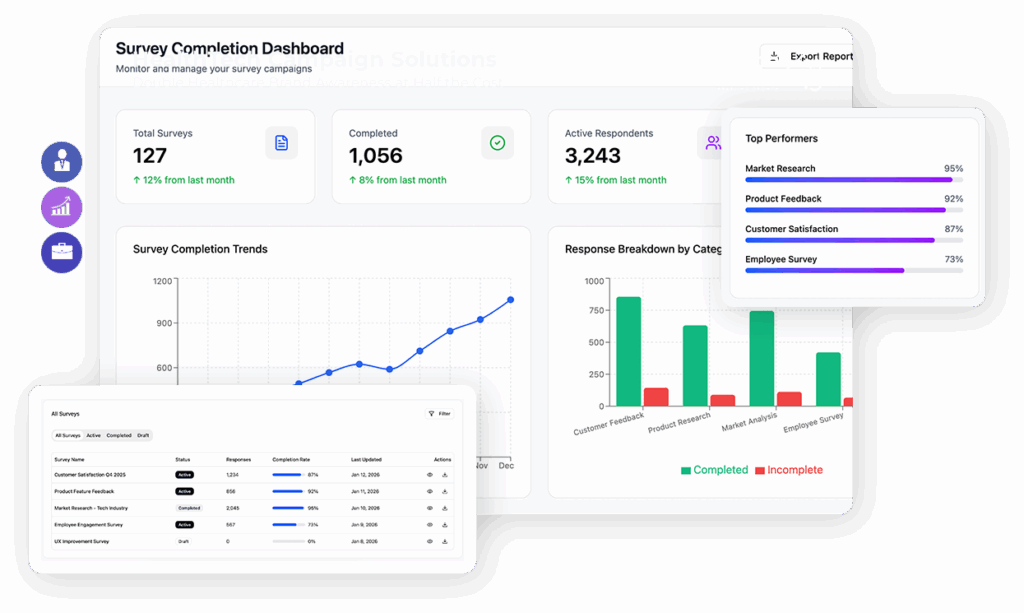Viewport: 1024px width, 613px height.
Task: Toggle the Completed legend in bar chart
Action: [x=714, y=470]
